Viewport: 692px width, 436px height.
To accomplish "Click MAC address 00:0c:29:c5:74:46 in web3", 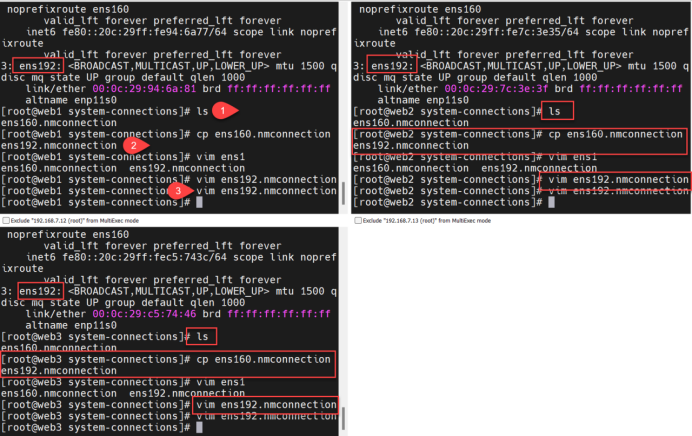I will [x=144, y=314].
